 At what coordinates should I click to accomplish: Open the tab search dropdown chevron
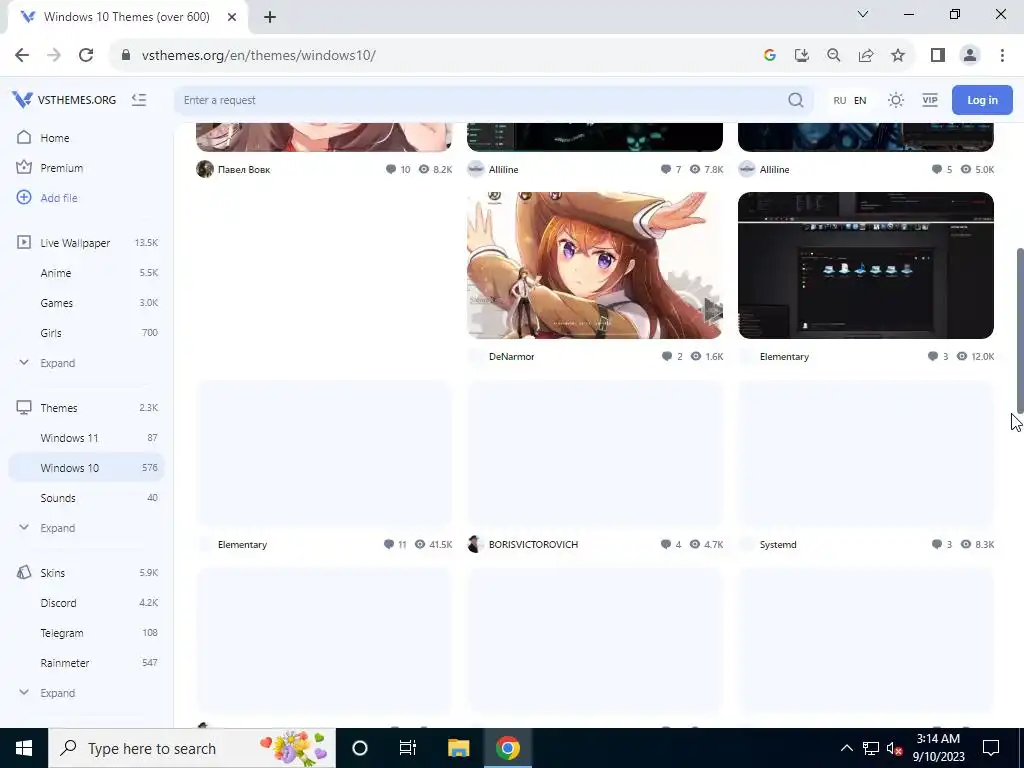tap(863, 14)
